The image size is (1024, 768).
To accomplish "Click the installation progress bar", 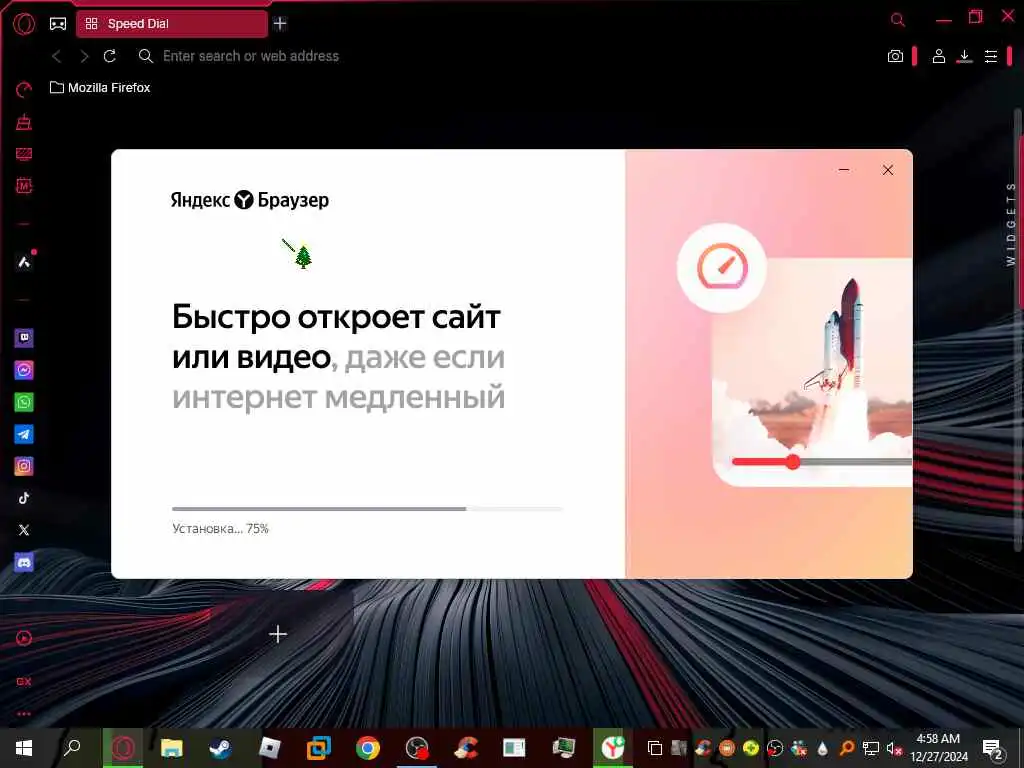I will [x=367, y=509].
